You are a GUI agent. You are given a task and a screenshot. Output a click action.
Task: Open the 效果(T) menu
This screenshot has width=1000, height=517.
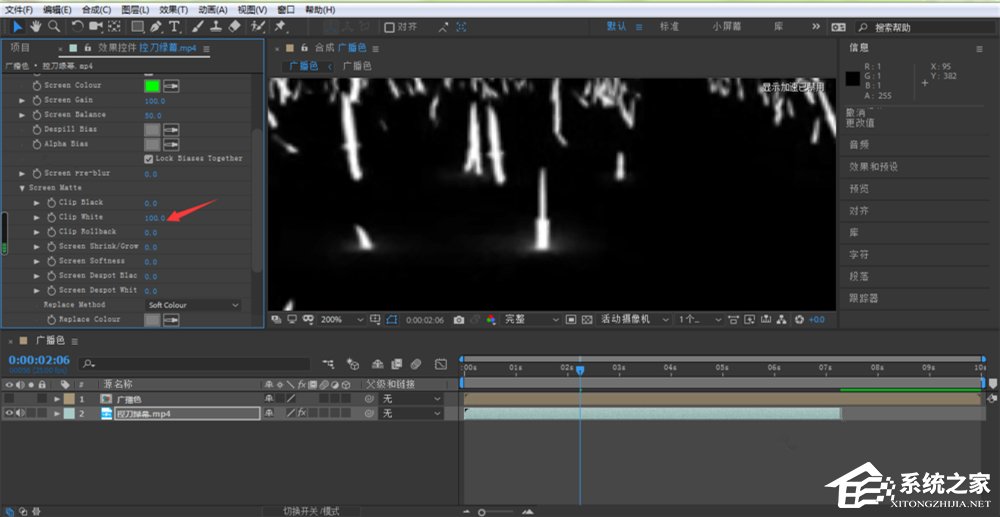pyautogui.click(x=166, y=9)
